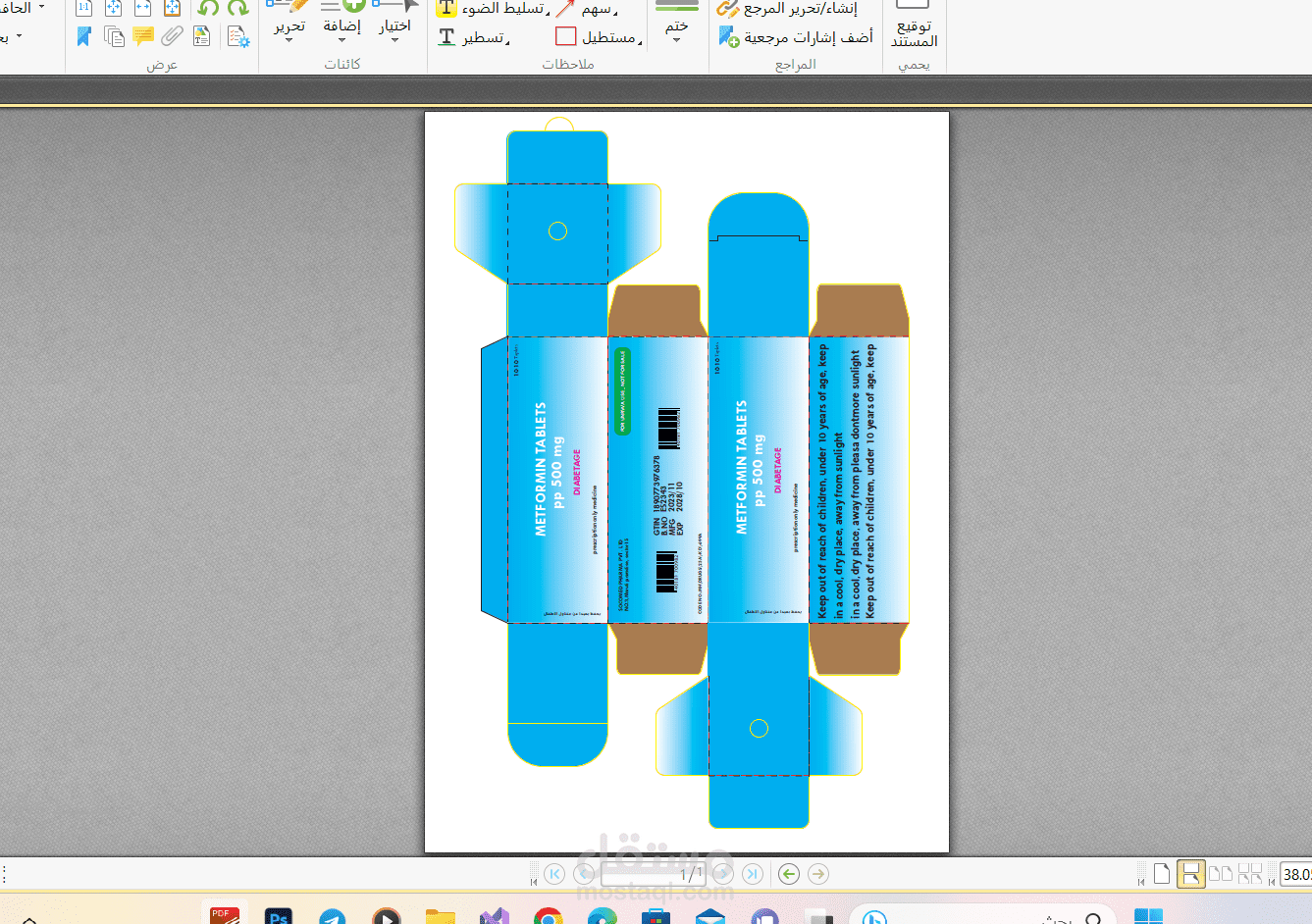
Task: Click the Properties checklist gear icon
Action: click(237, 37)
